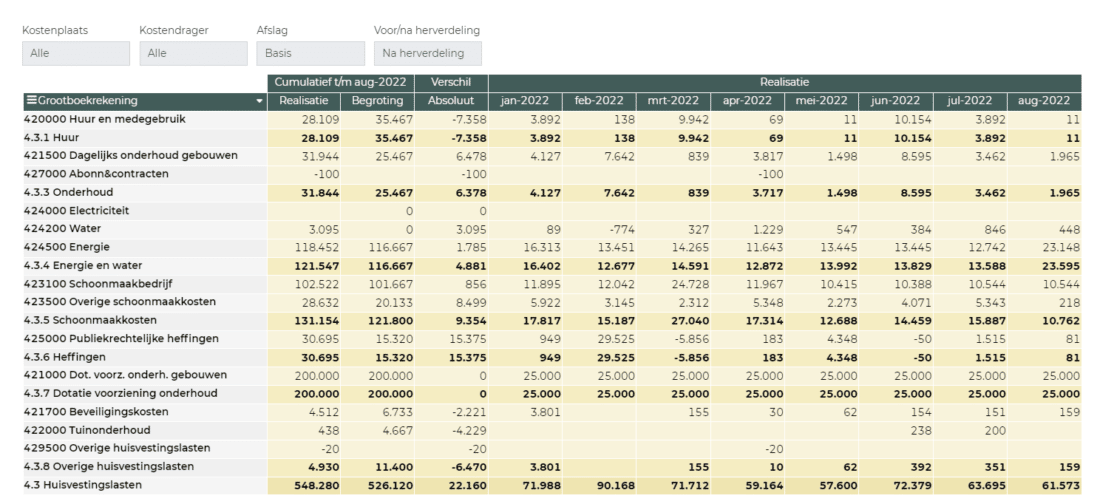Open the Kostenplaats filter dropdown
Viewport: 1100px width, 504px height.
(76, 53)
